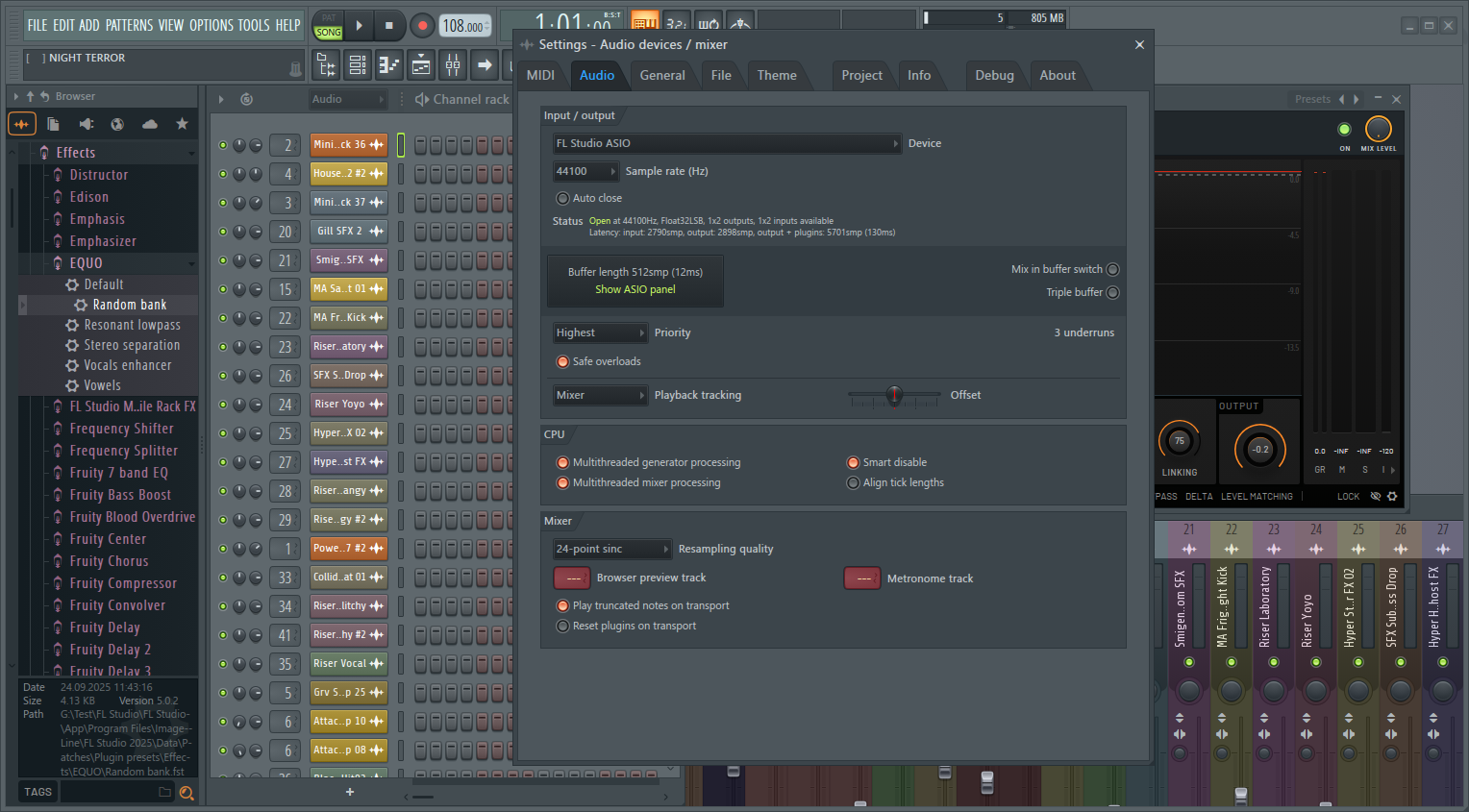This screenshot has height=812, width=1469.
Task: Arm the record button
Action: [x=421, y=26]
